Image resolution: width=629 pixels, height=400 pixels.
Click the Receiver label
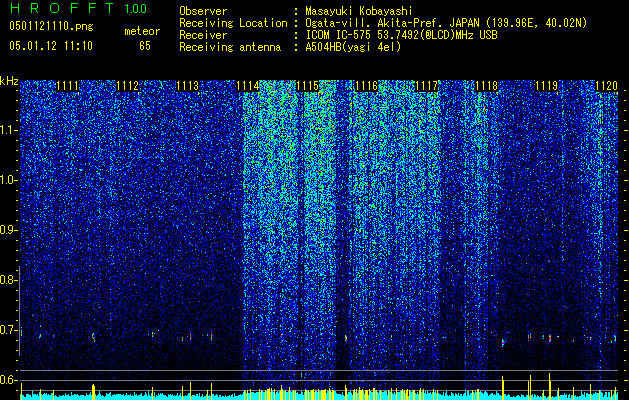(x=203, y=35)
